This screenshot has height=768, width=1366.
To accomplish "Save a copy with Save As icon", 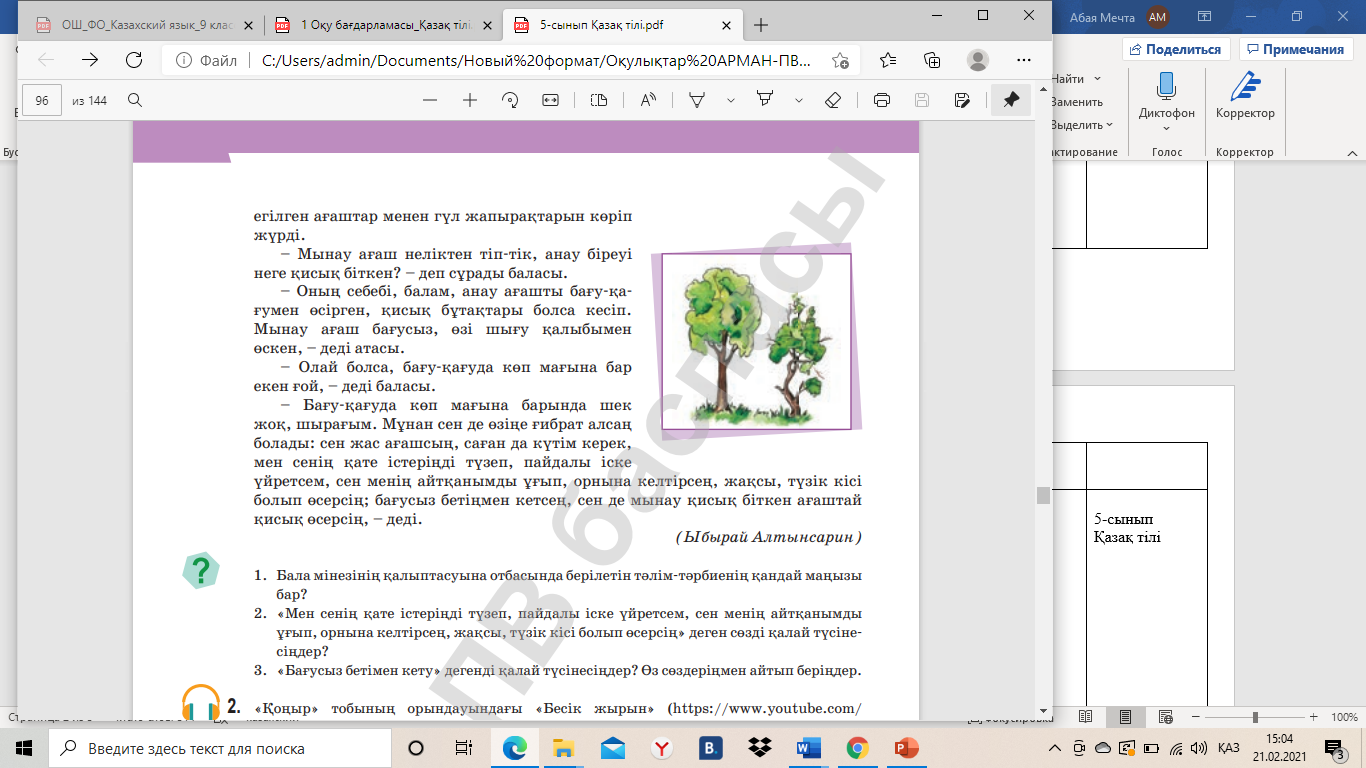I will [962, 100].
